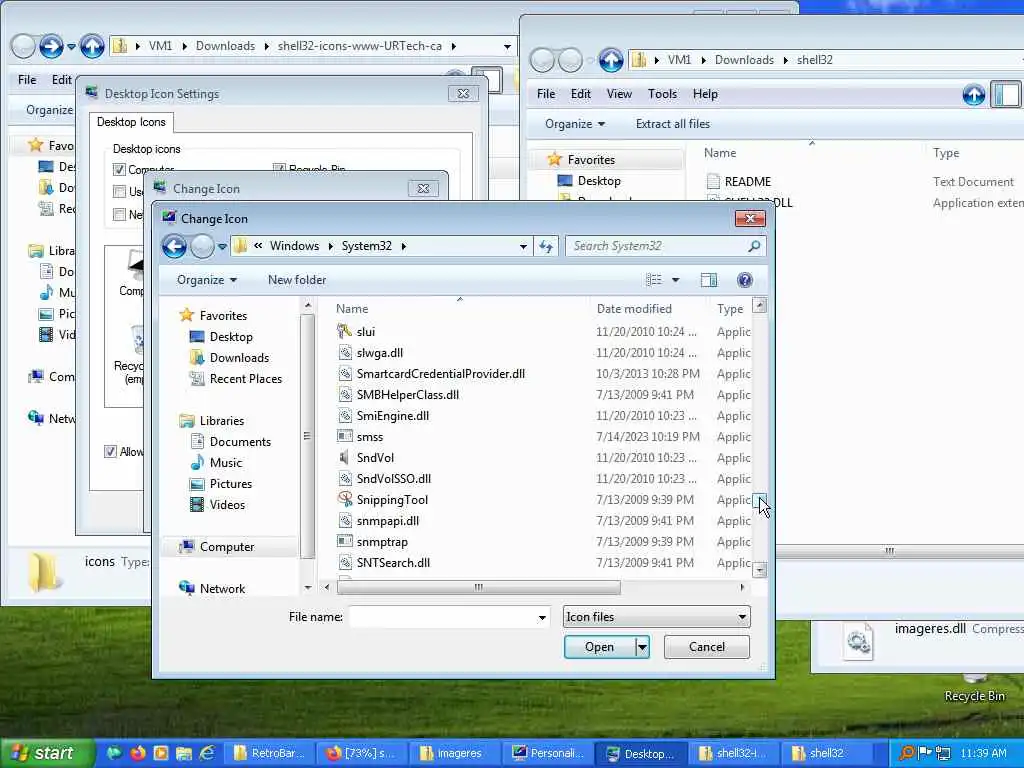
Task: Click the network tray icon
Action: (x=942, y=753)
